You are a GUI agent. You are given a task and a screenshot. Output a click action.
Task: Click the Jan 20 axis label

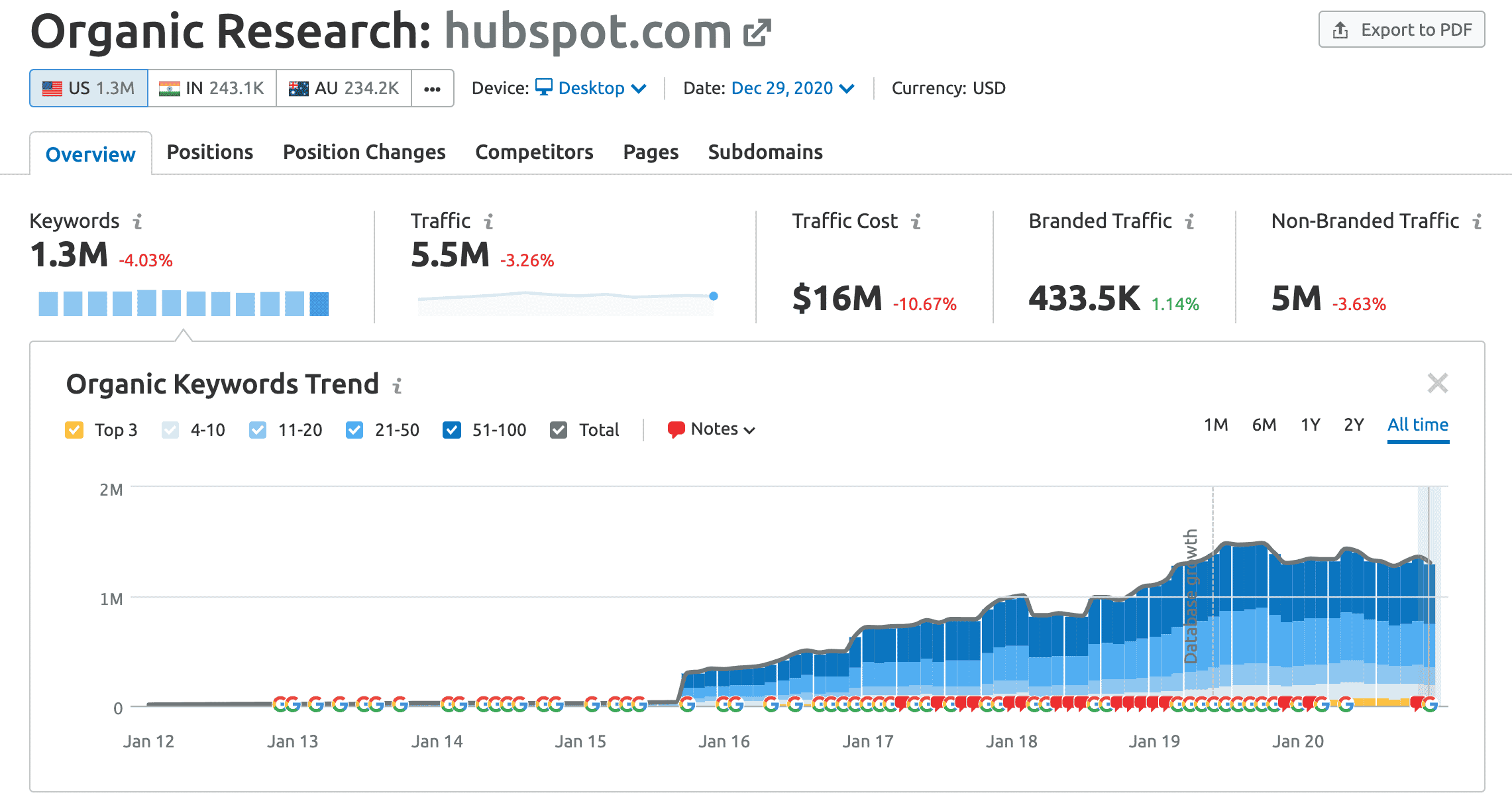[1297, 741]
